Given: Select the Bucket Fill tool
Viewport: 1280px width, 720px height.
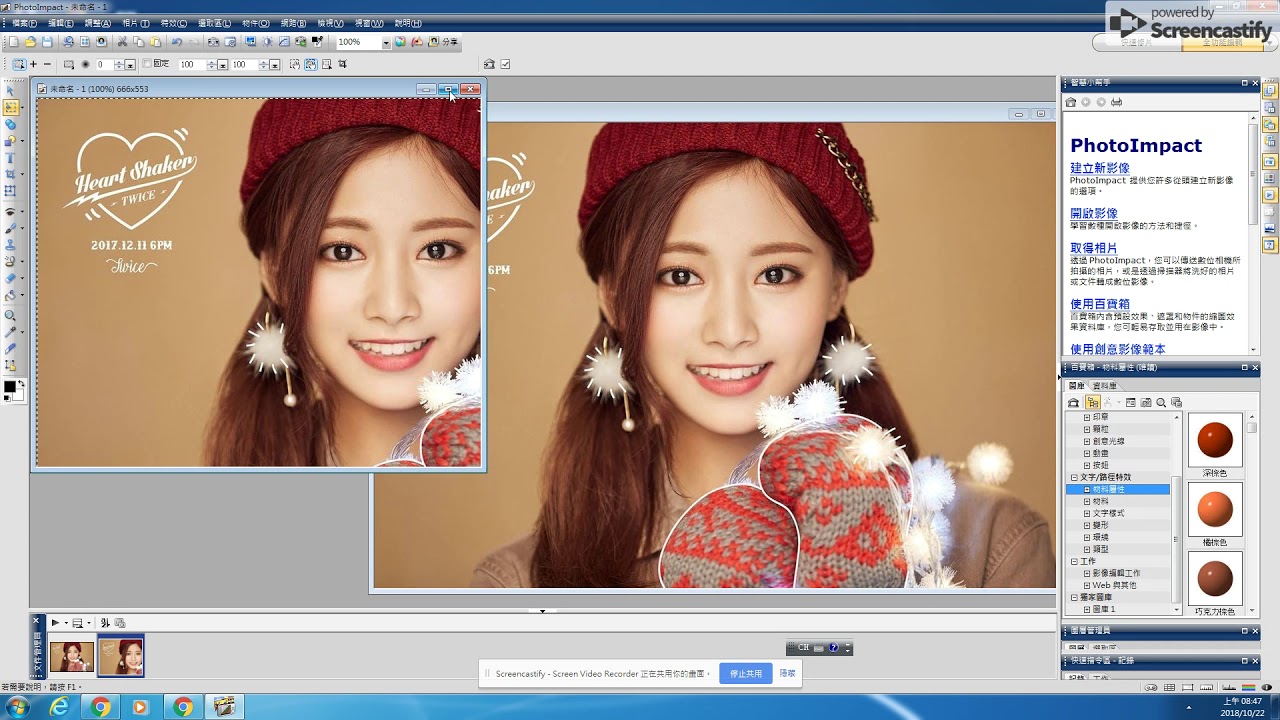Looking at the screenshot, I should (x=11, y=295).
